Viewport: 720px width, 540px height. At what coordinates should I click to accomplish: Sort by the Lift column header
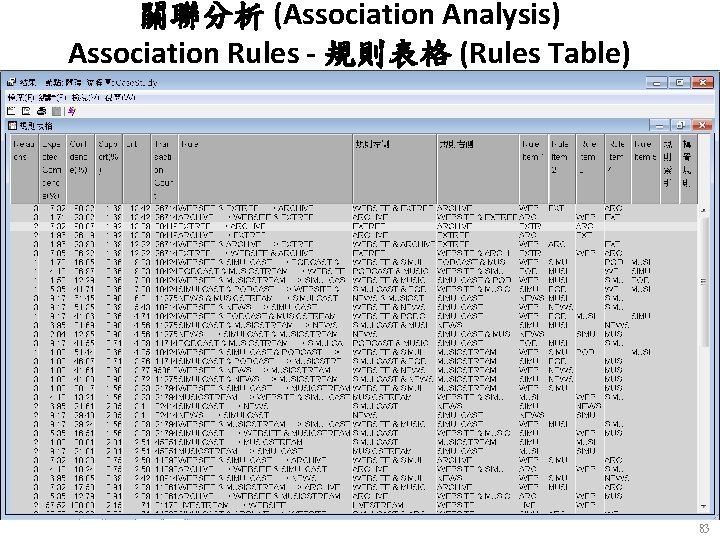click(x=137, y=169)
